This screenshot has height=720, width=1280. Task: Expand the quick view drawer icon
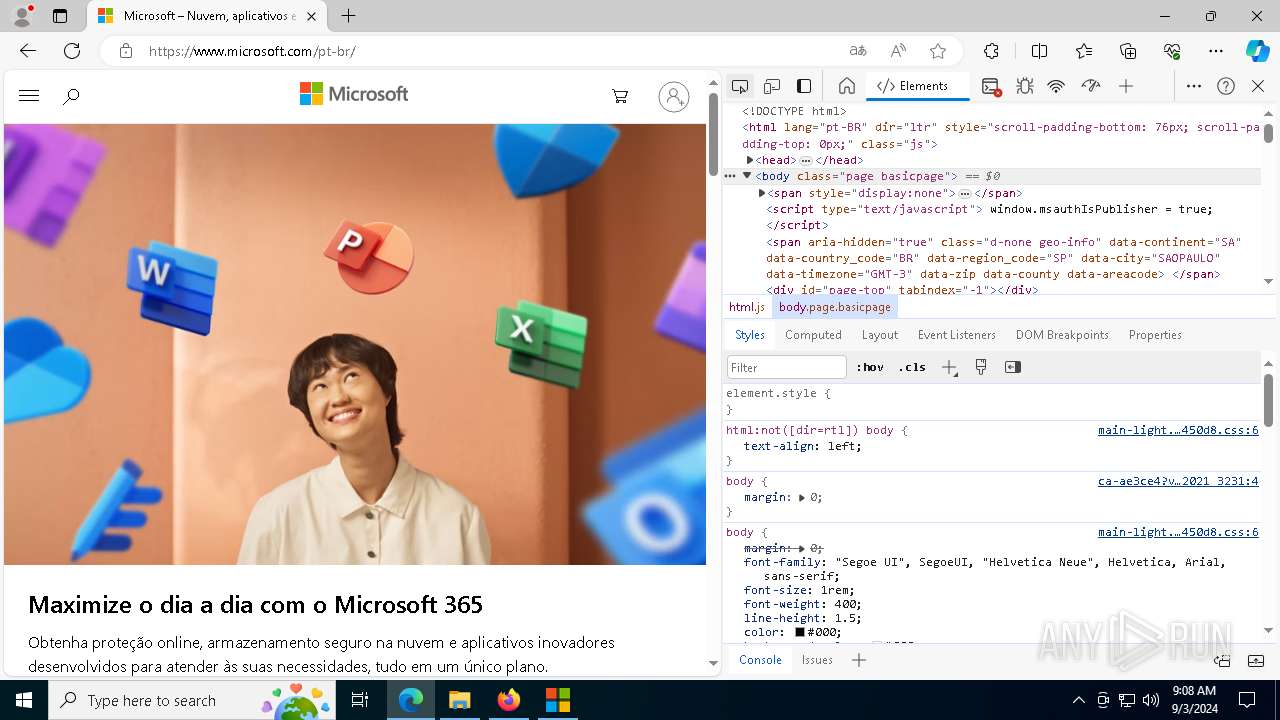pyautogui.click(x=1256, y=660)
